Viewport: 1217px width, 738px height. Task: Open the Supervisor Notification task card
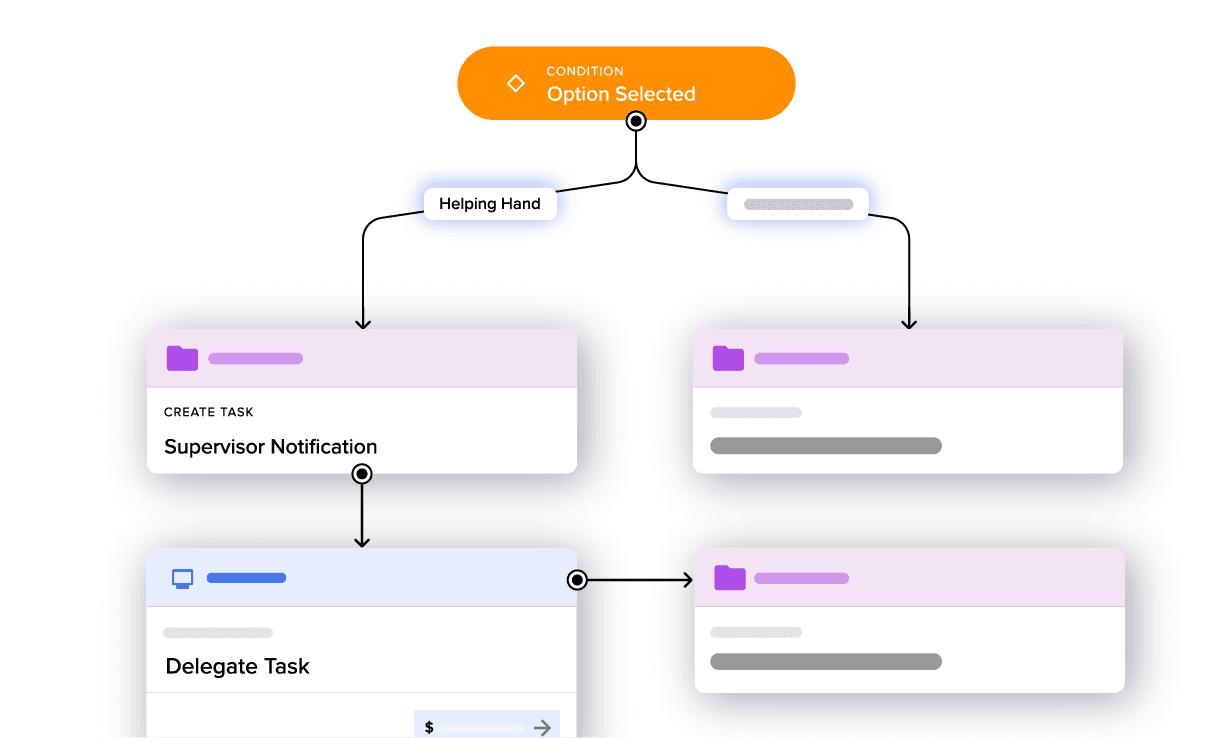click(362, 400)
